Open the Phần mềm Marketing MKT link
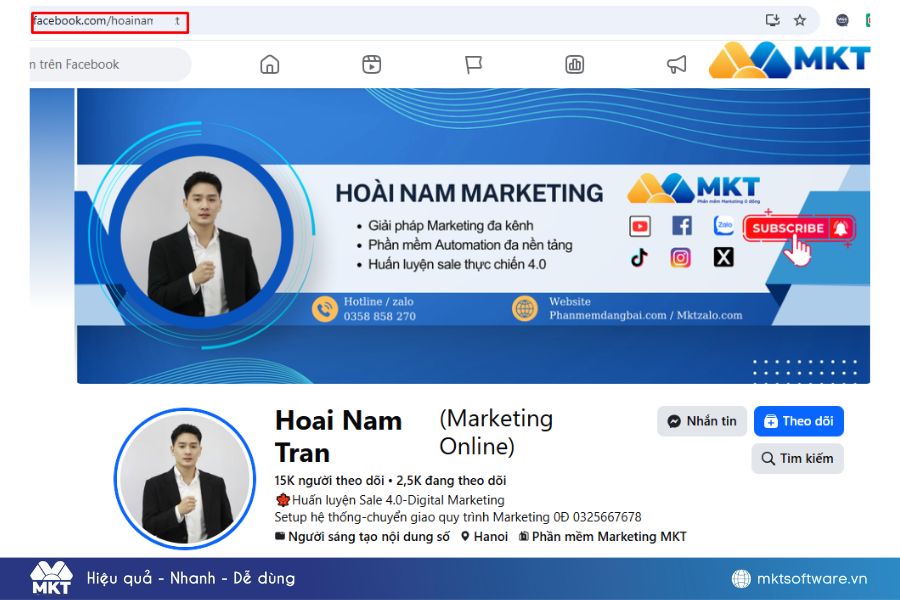The height and width of the screenshot is (600, 900). tap(608, 537)
